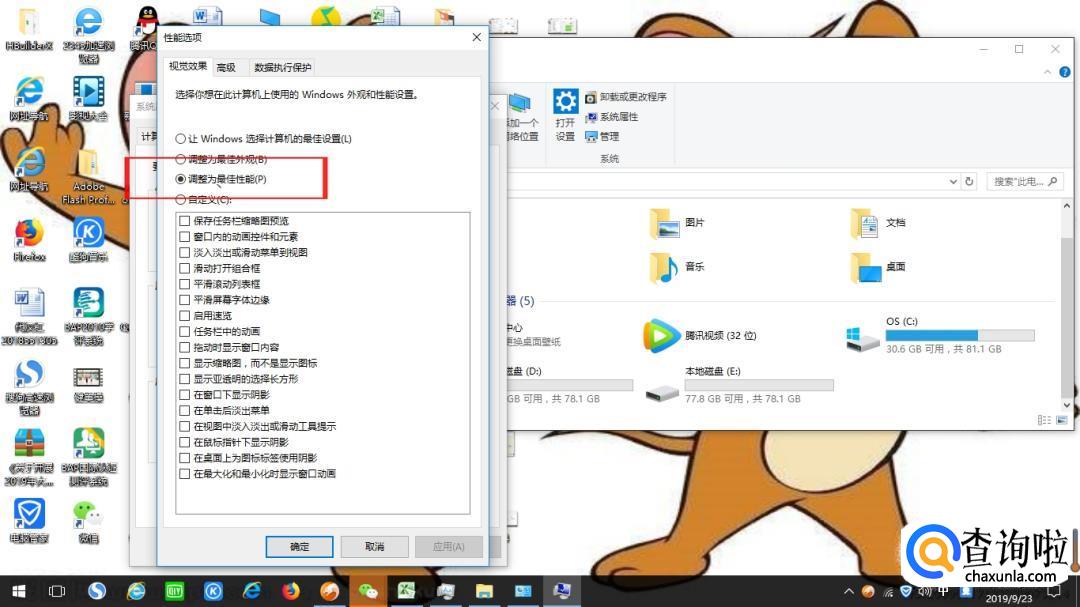Launch 电脑管家 desktop shortcut
The image size is (1080, 607).
(29, 521)
